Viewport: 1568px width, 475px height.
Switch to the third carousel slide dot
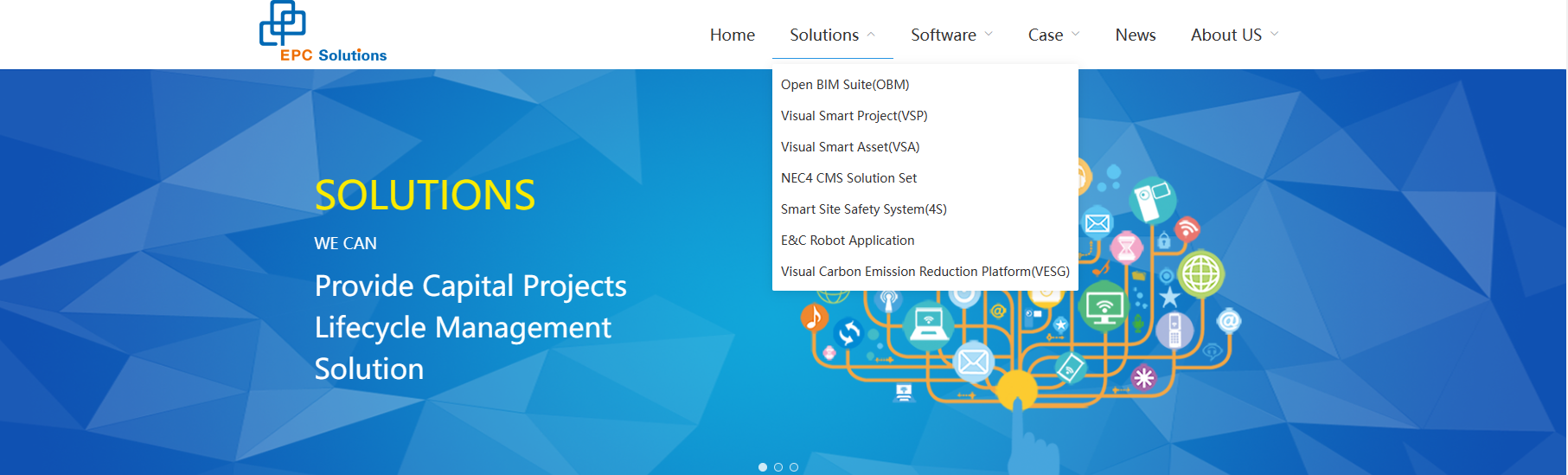pos(794,467)
